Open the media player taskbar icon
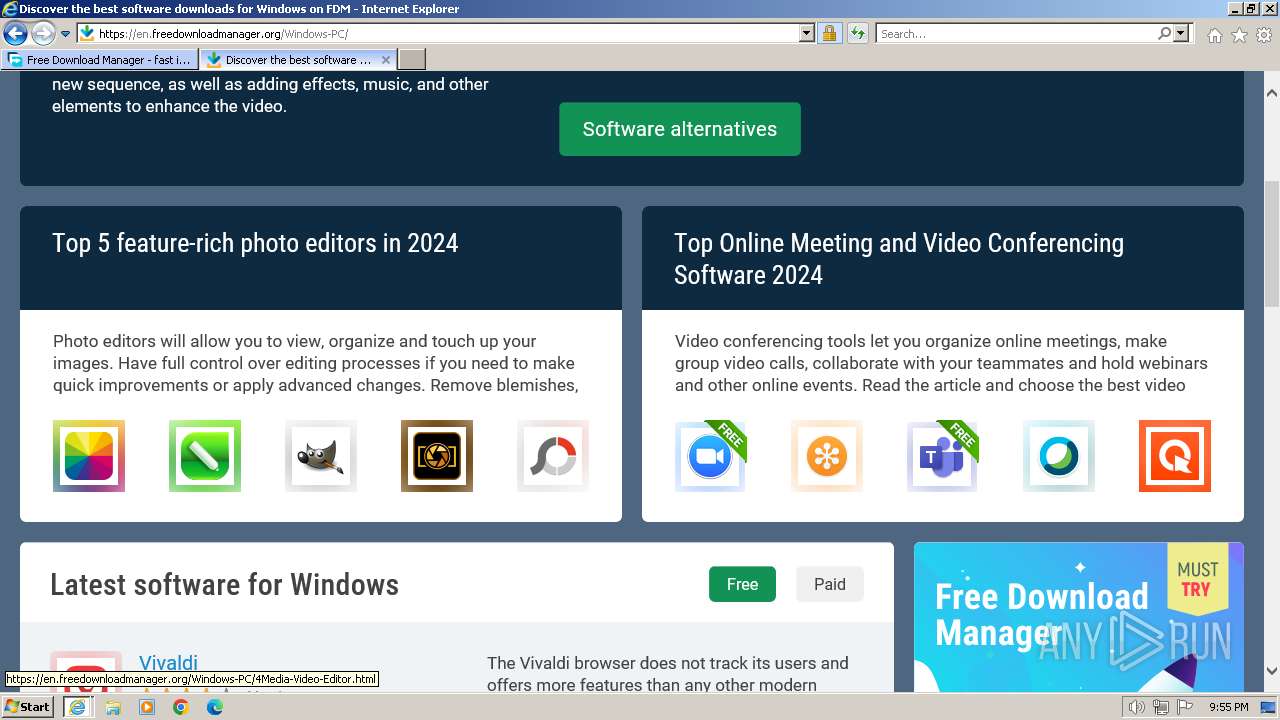Viewport: 1280px width, 720px height. (147, 707)
